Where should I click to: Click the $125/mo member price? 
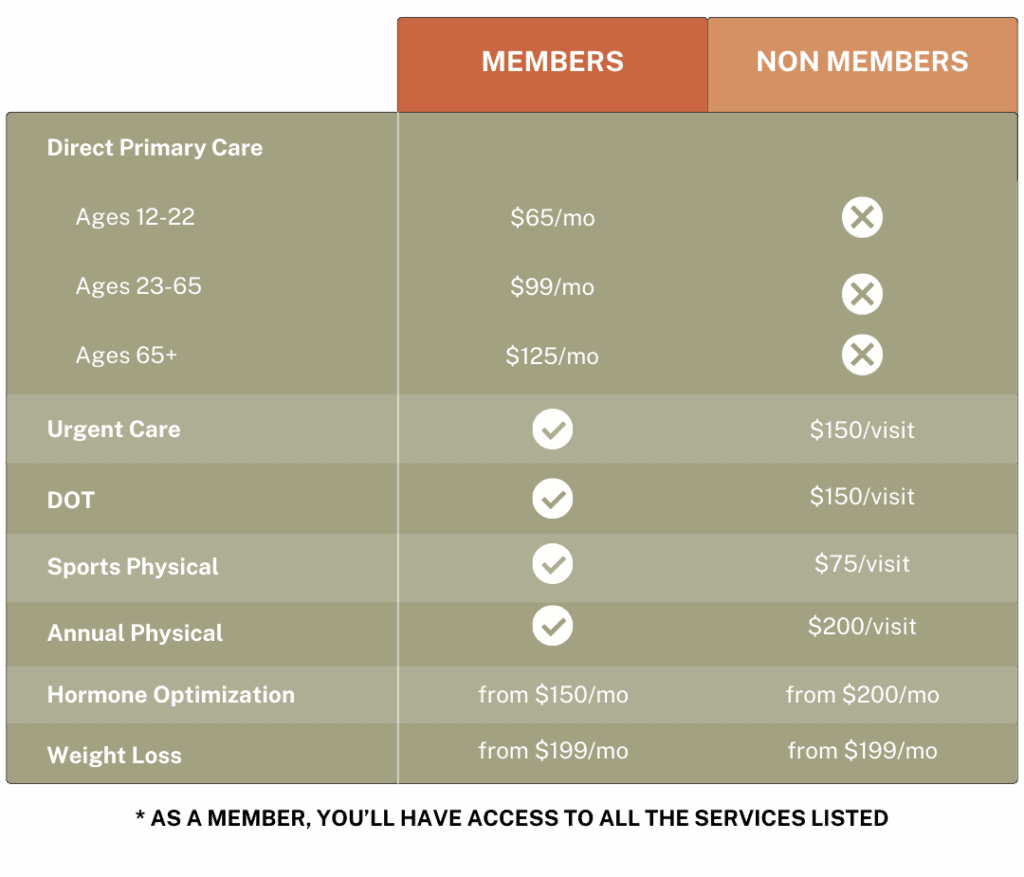tap(552, 356)
